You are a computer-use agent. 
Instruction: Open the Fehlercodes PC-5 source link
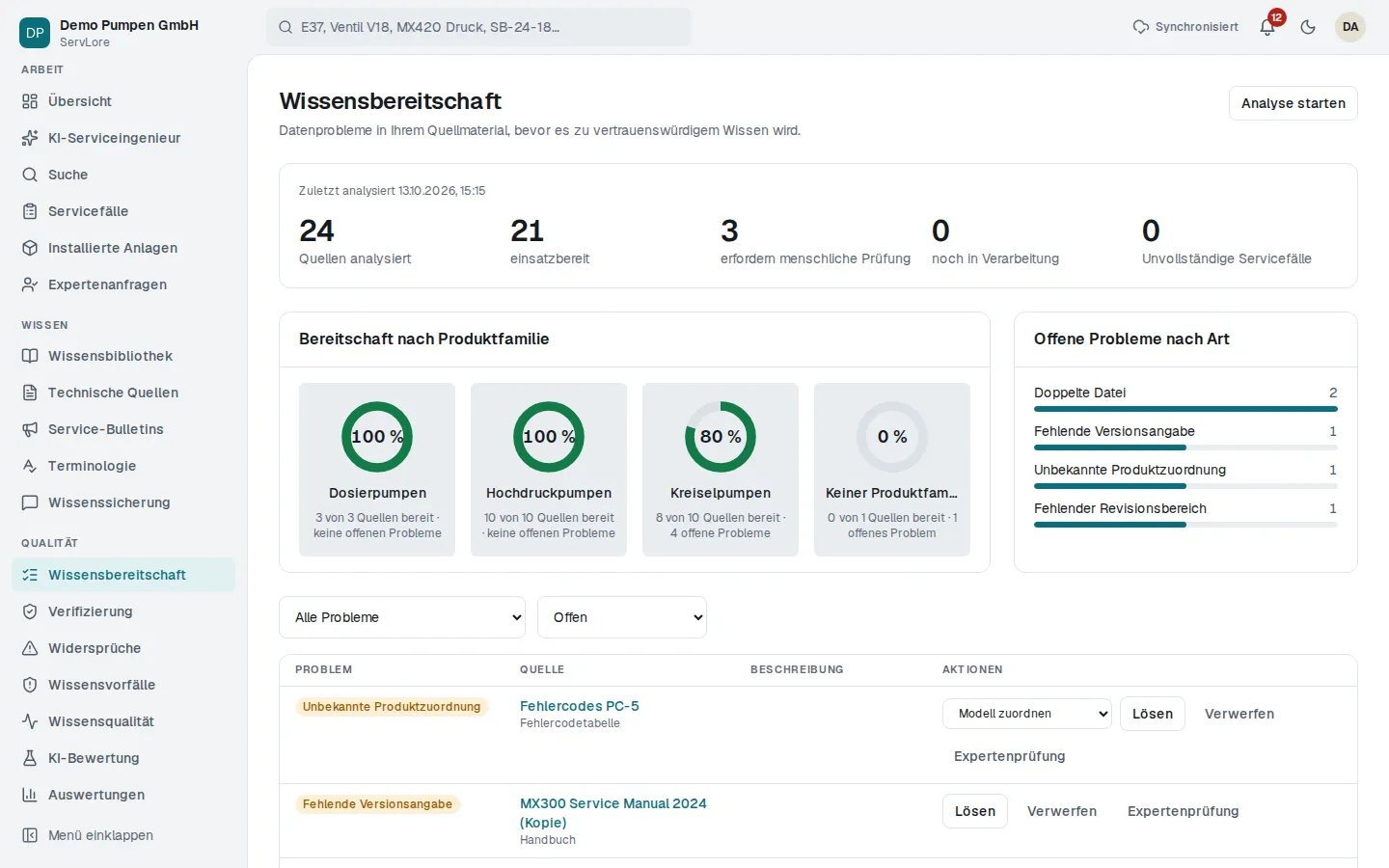[x=580, y=706]
